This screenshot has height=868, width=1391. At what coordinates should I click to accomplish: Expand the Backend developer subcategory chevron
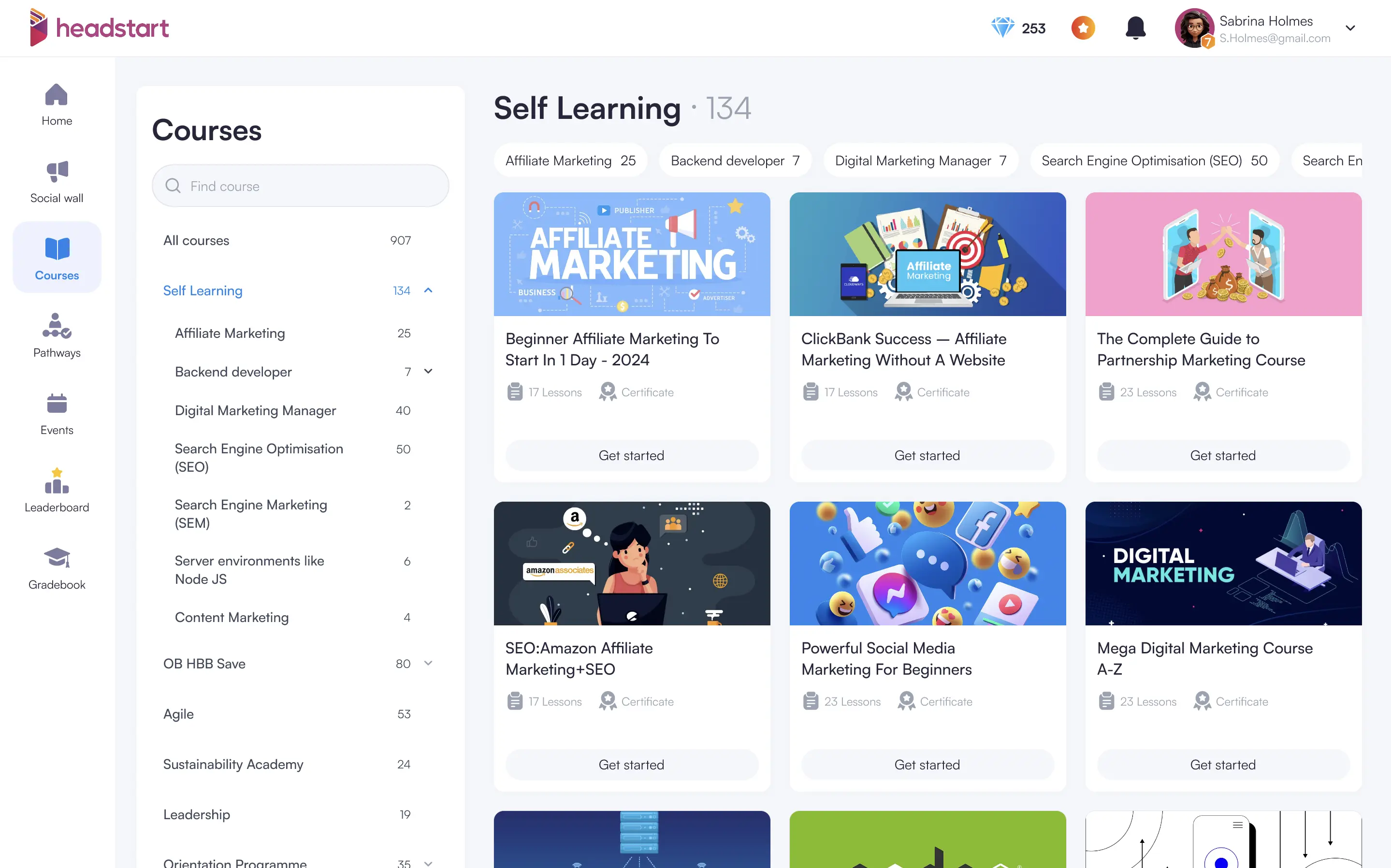pyautogui.click(x=428, y=372)
